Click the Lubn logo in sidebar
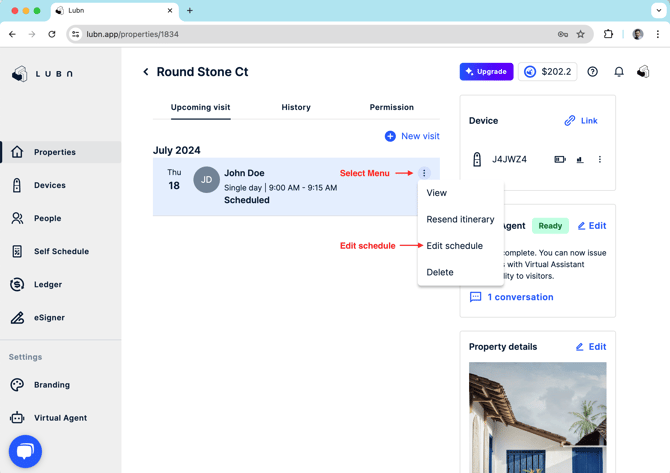The height and width of the screenshot is (473, 670). (42, 74)
